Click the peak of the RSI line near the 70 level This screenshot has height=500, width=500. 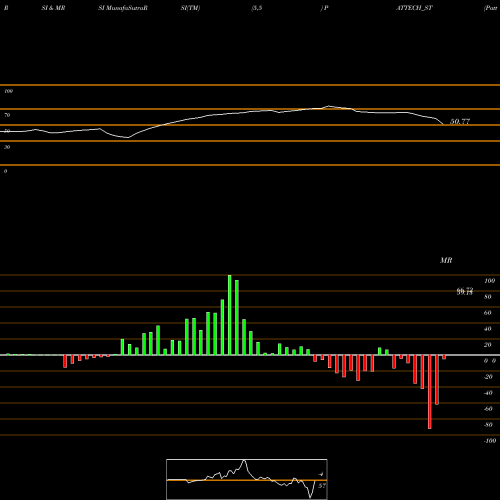tap(328, 106)
